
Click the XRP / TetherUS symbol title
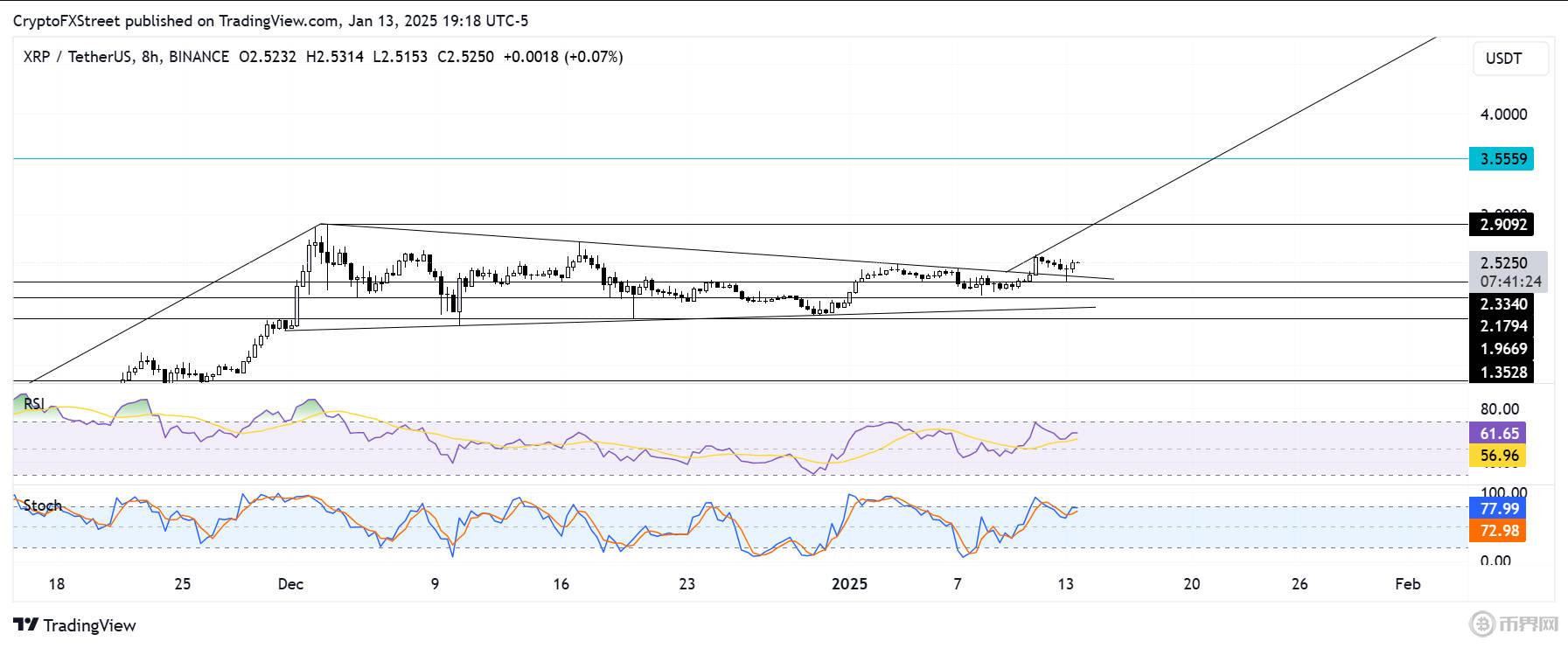click(77, 57)
